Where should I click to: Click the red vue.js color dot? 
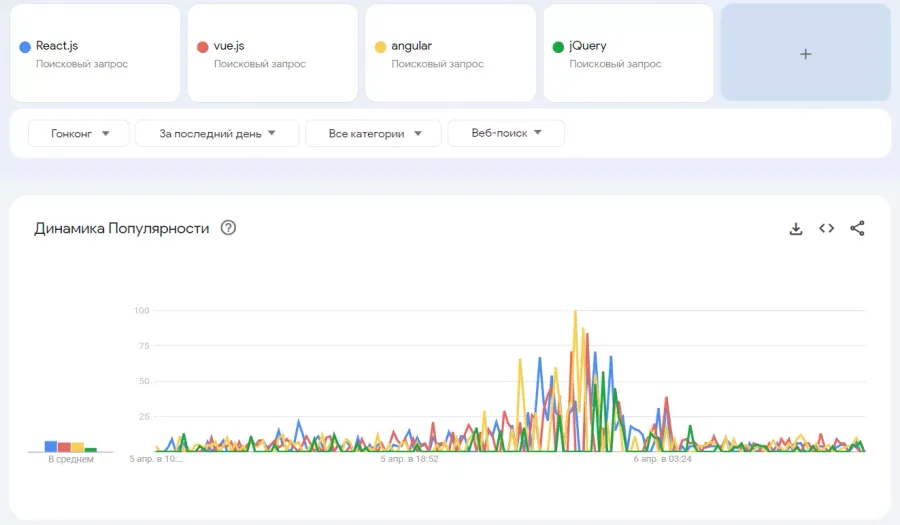pyautogui.click(x=203, y=47)
